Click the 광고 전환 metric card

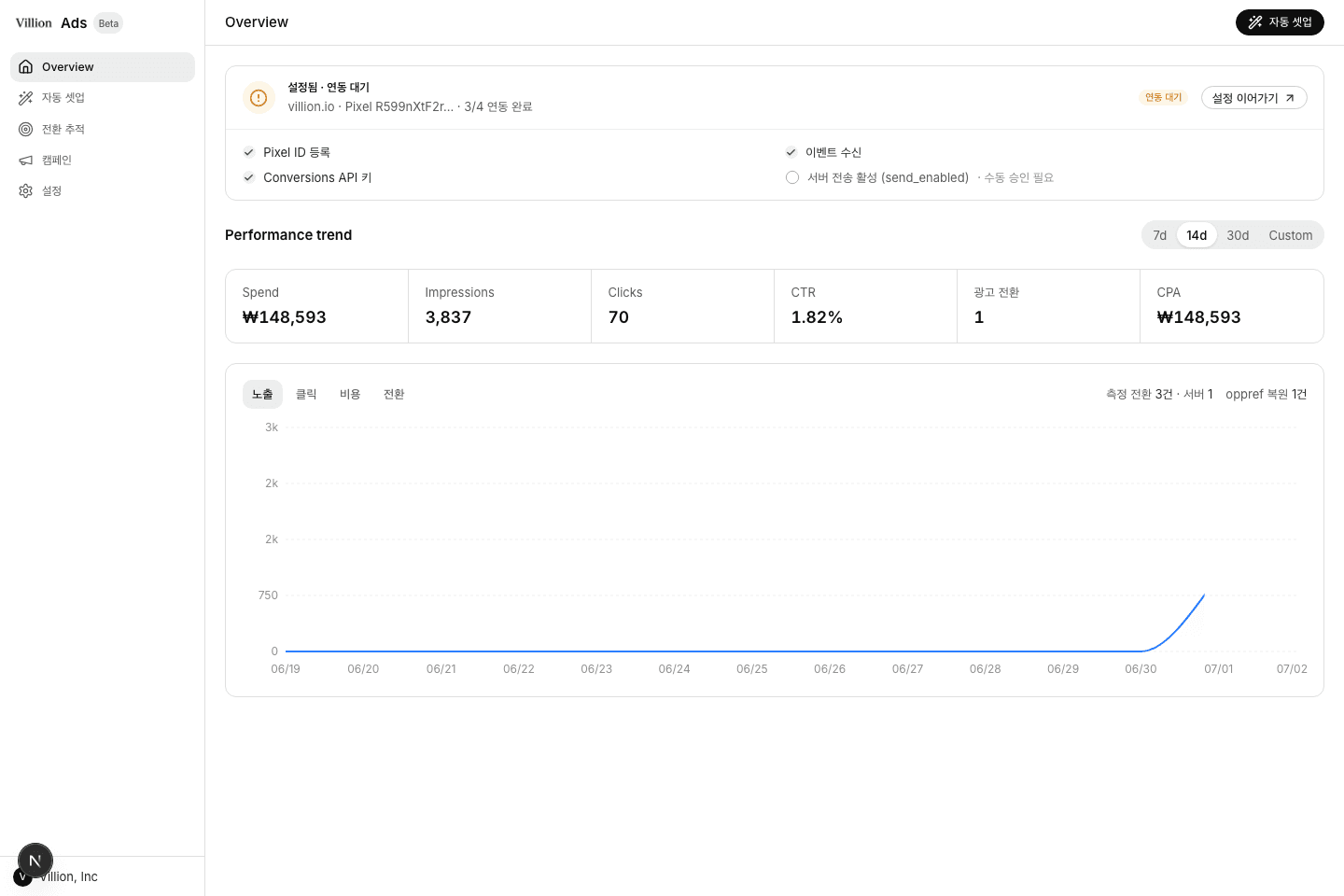pyautogui.click(x=1048, y=306)
